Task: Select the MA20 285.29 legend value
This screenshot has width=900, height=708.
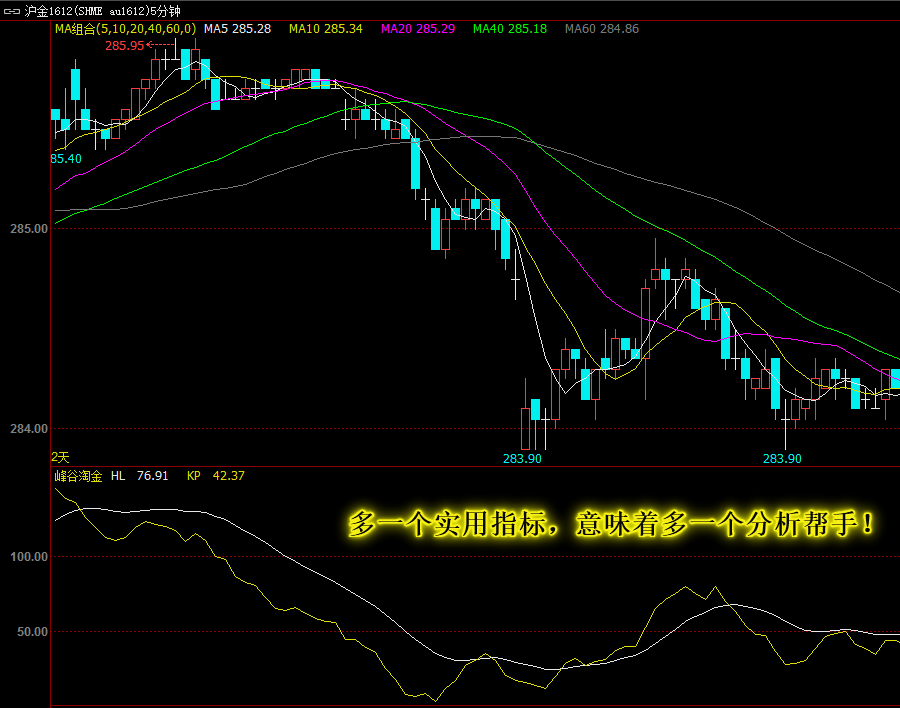Action: (418, 29)
